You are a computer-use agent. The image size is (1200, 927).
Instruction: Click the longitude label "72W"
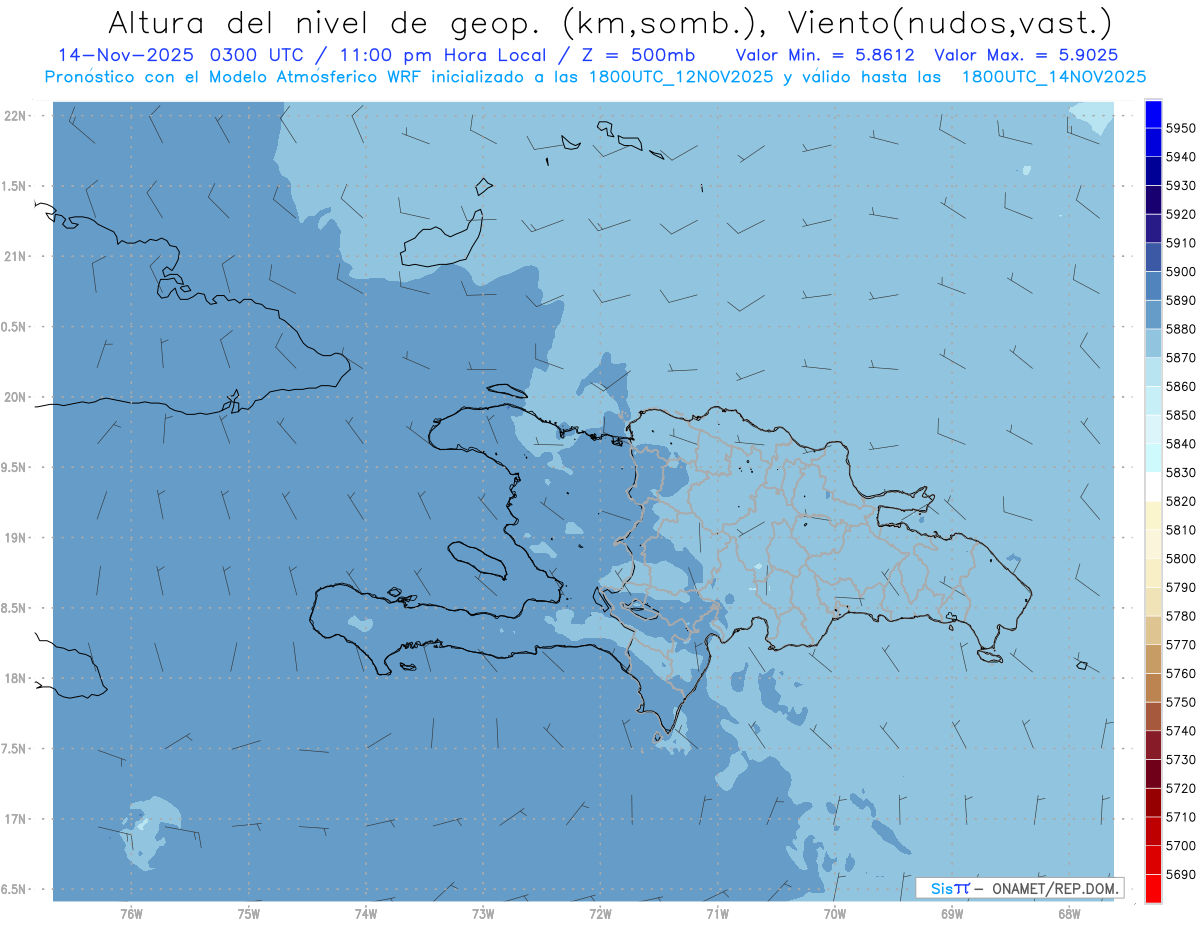(x=600, y=914)
